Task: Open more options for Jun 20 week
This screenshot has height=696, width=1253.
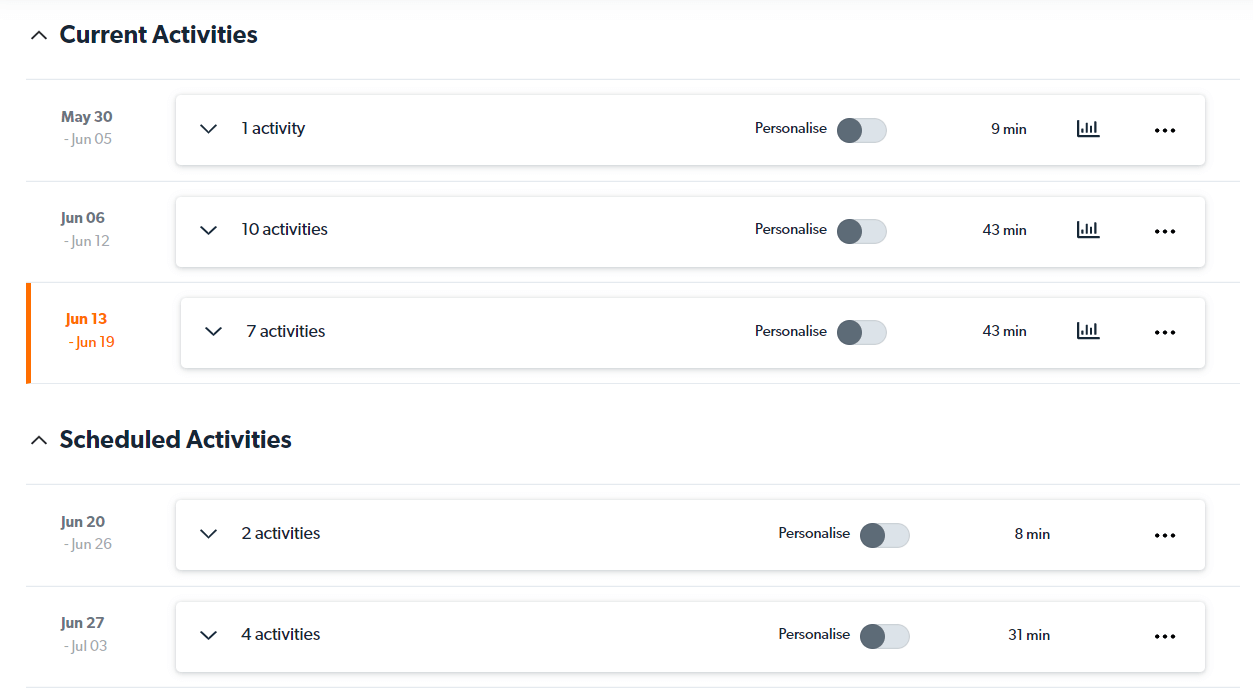Action: pos(1164,535)
